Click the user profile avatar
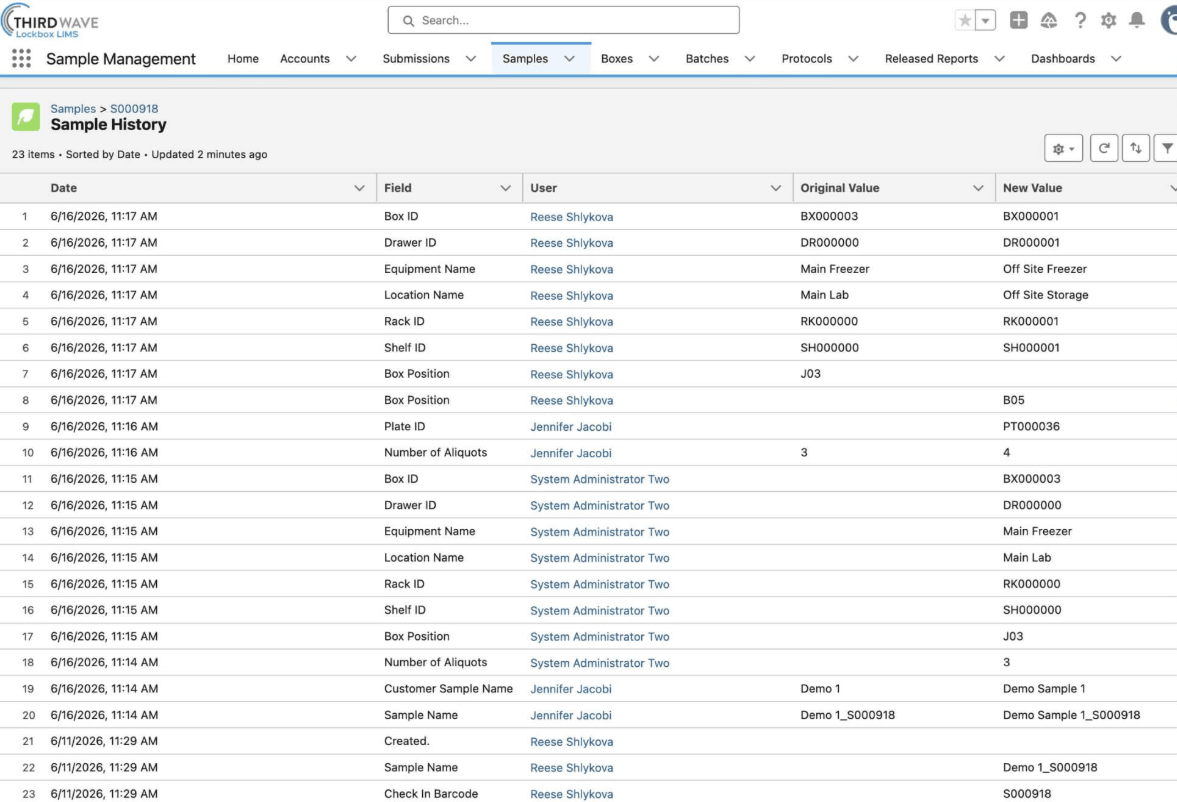This screenshot has width=1177, height=802. pos(1169,20)
